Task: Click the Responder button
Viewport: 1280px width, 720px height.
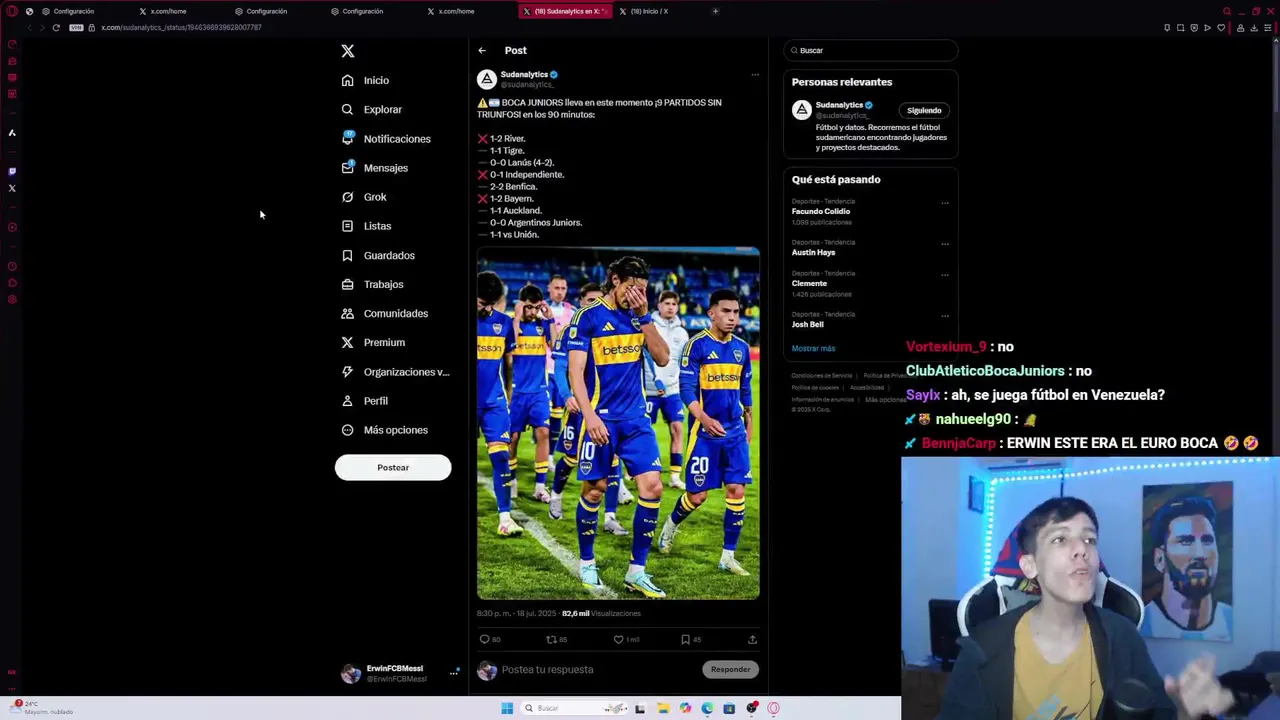Action: pos(730,669)
